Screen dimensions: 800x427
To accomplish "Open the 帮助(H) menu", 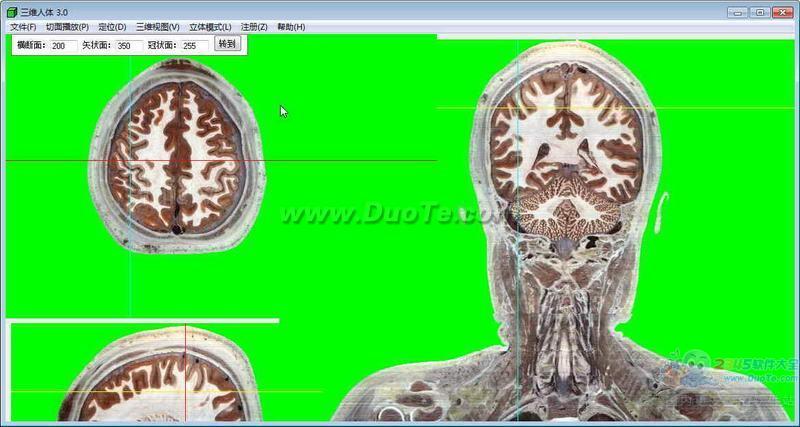I will tap(291, 27).
